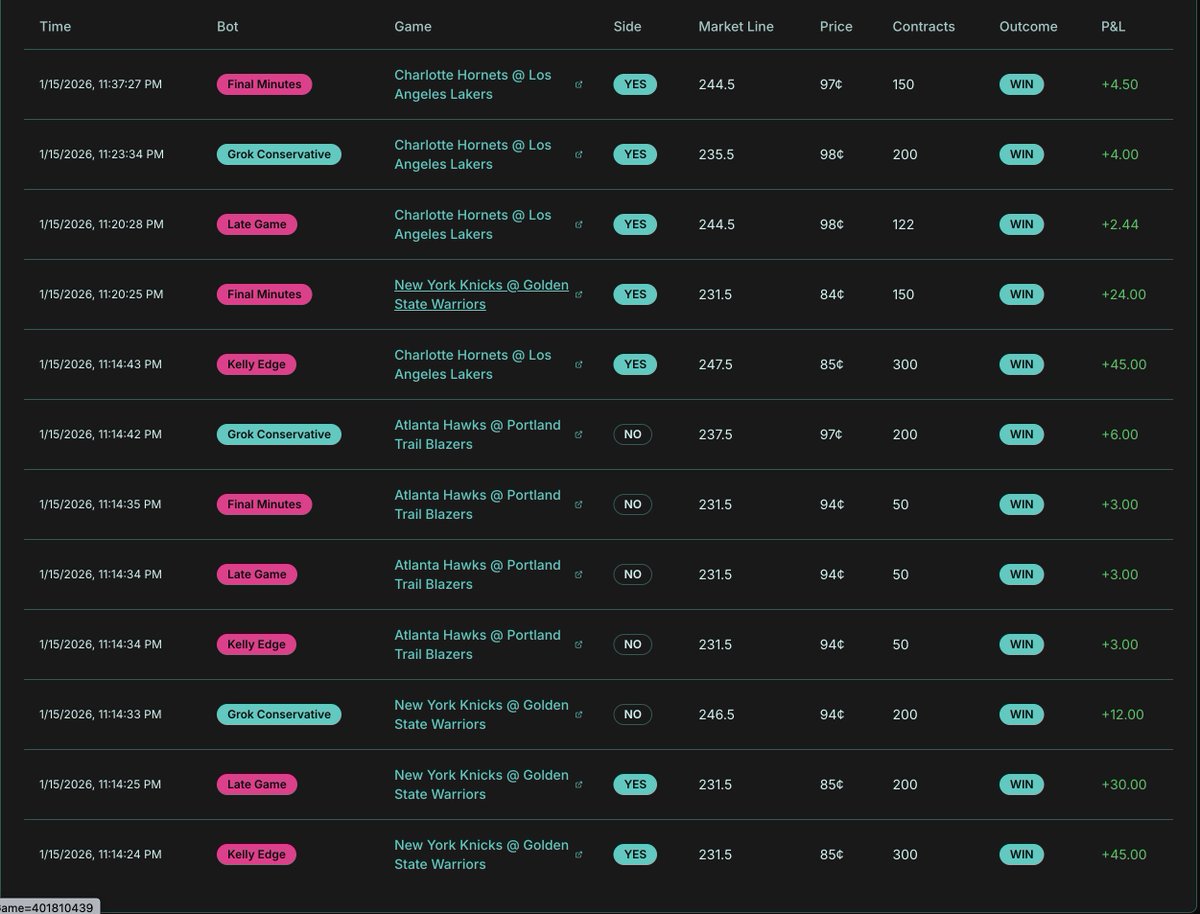Click Kelly Edge badge at 11:14:24 PM

pyautogui.click(x=256, y=855)
